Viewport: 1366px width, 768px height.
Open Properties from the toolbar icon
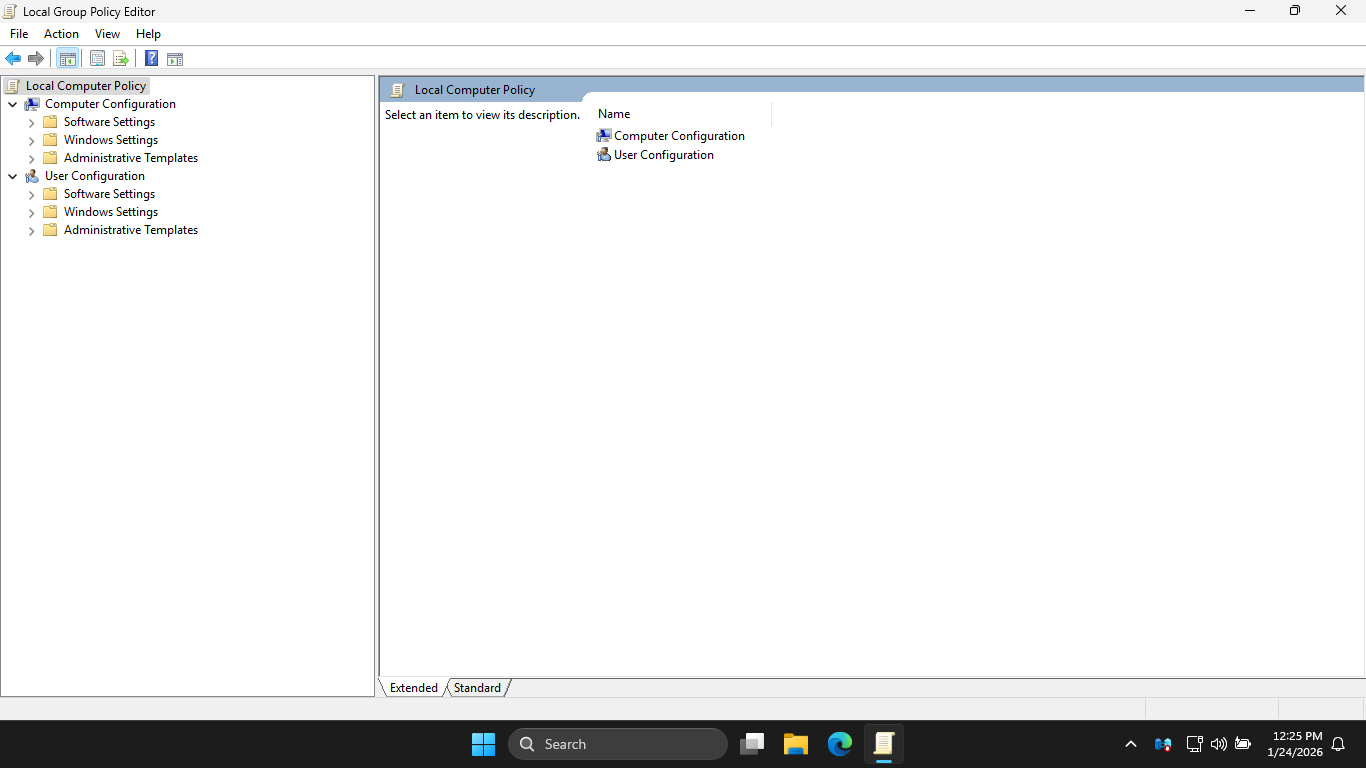(x=97, y=59)
